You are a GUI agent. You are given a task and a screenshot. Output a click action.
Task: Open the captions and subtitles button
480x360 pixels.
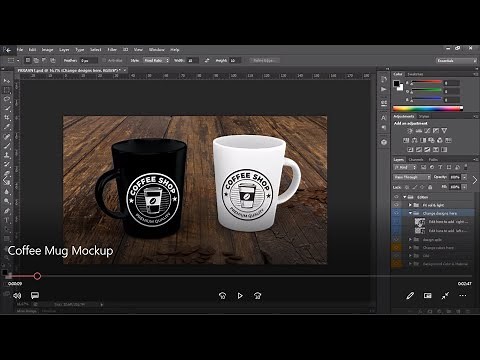click(x=35, y=296)
